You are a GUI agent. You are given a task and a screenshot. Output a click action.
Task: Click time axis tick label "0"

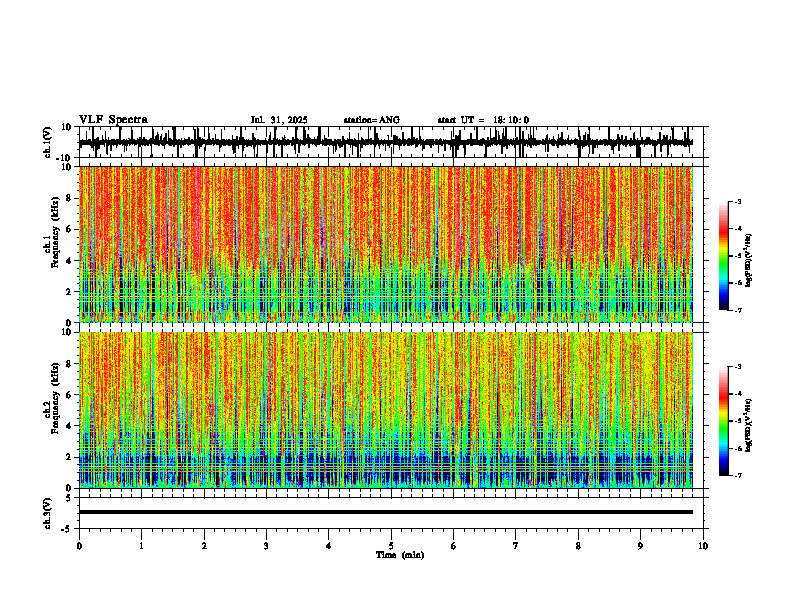(x=79, y=546)
